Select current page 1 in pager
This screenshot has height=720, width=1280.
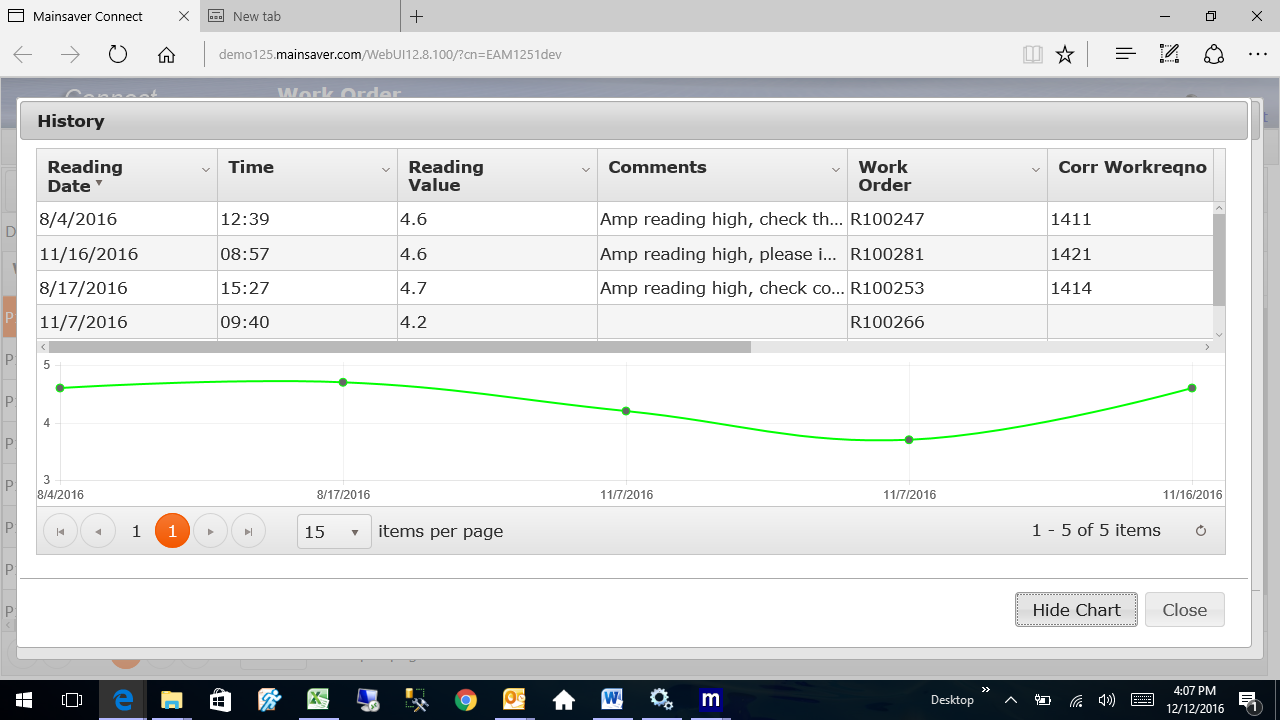click(x=172, y=532)
